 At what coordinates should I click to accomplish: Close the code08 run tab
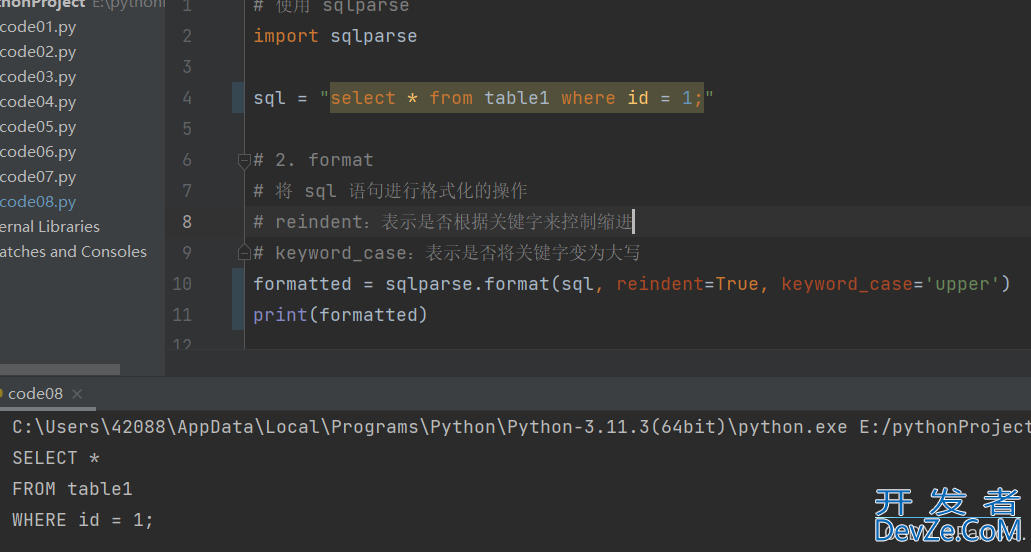(x=77, y=394)
